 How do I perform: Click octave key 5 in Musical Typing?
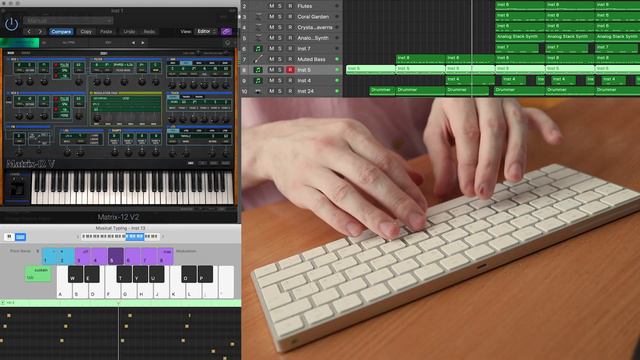click(x=116, y=256)
